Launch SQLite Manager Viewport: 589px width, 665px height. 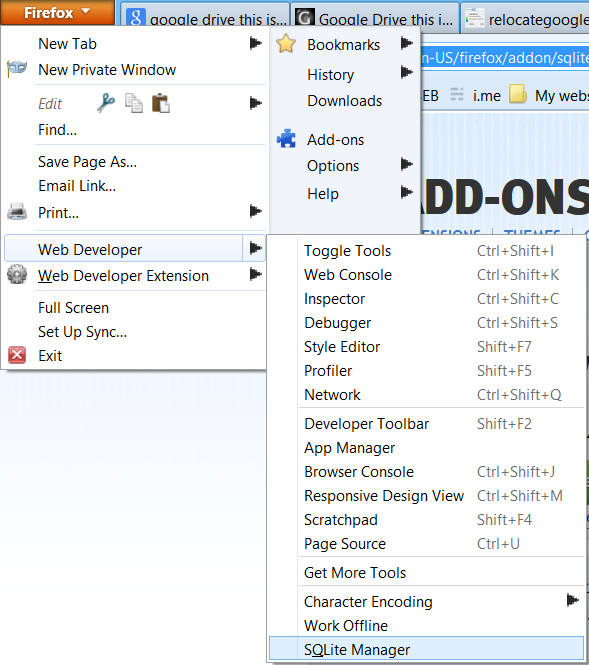click(426, 649)
